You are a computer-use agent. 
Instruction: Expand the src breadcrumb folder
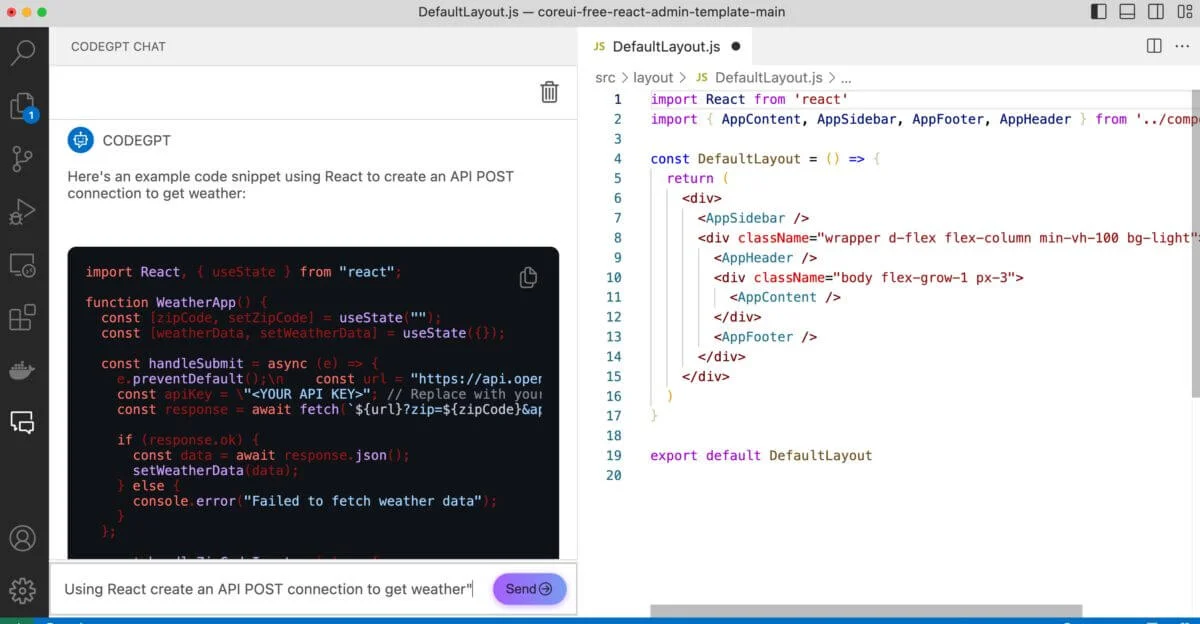tap(605, 77)
